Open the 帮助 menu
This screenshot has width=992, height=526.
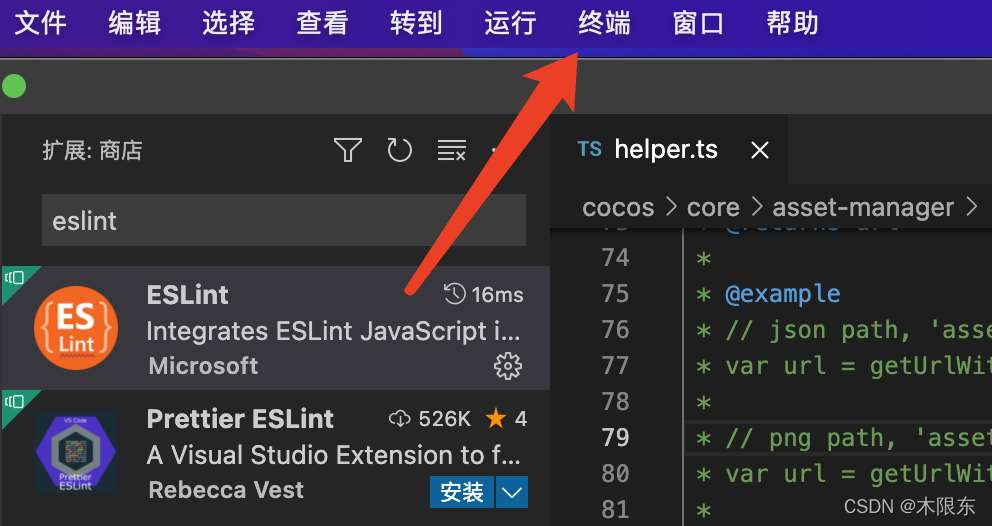[792, 23]
